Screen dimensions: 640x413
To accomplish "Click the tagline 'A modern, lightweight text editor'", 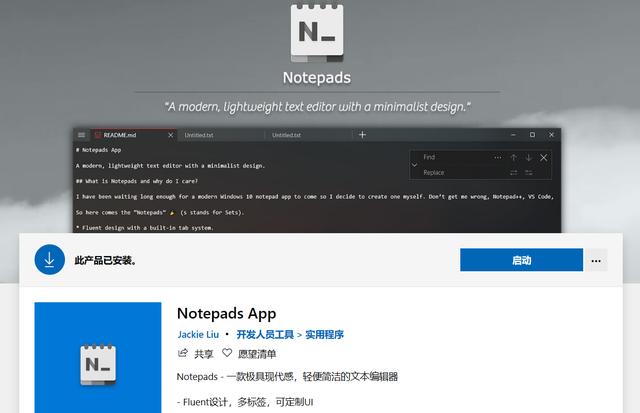I will click(x=317, y=107).
